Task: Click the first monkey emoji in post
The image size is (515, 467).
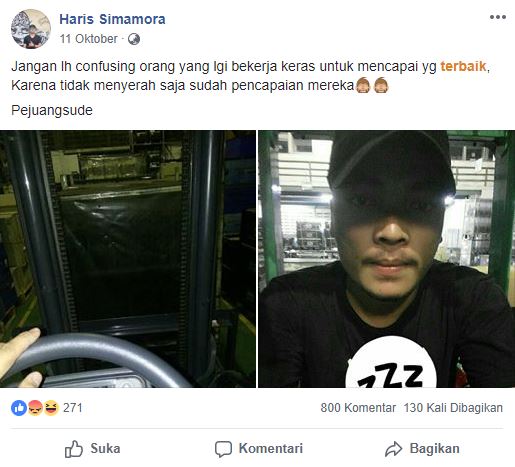Action: point(363,85)
